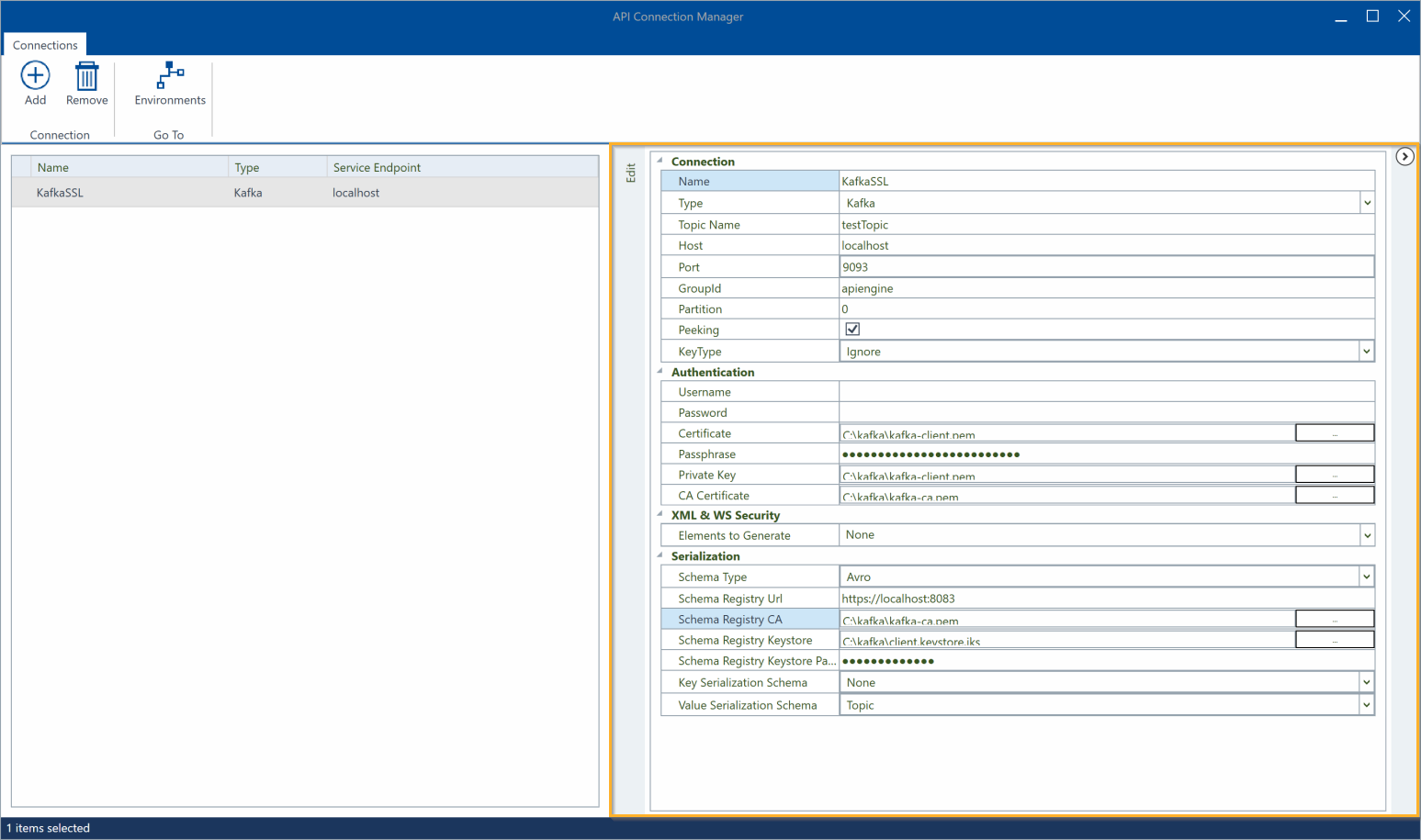Browse for the Schema Registry Keystore file

(x=1334, y=640)
